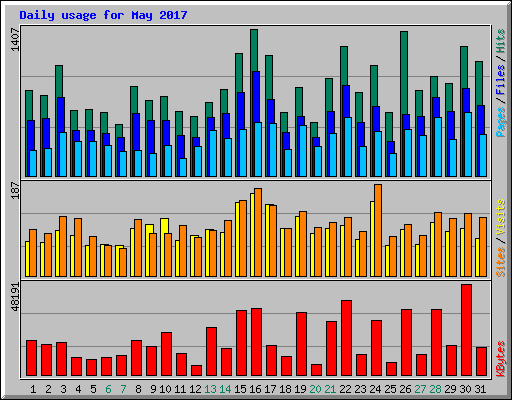512x400 pixels.
Task: Click the yellow Sites bar for day 10
Action: pos(164,226)
